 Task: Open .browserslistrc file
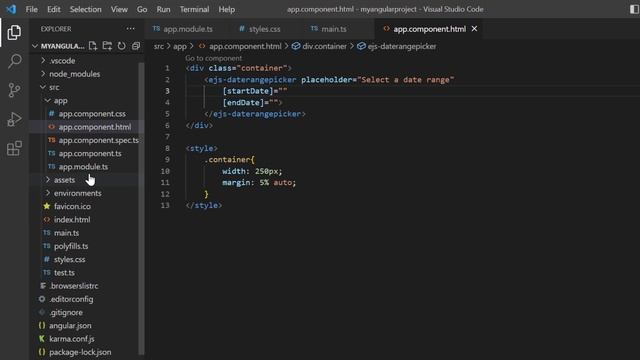click(x=73, y=286)
